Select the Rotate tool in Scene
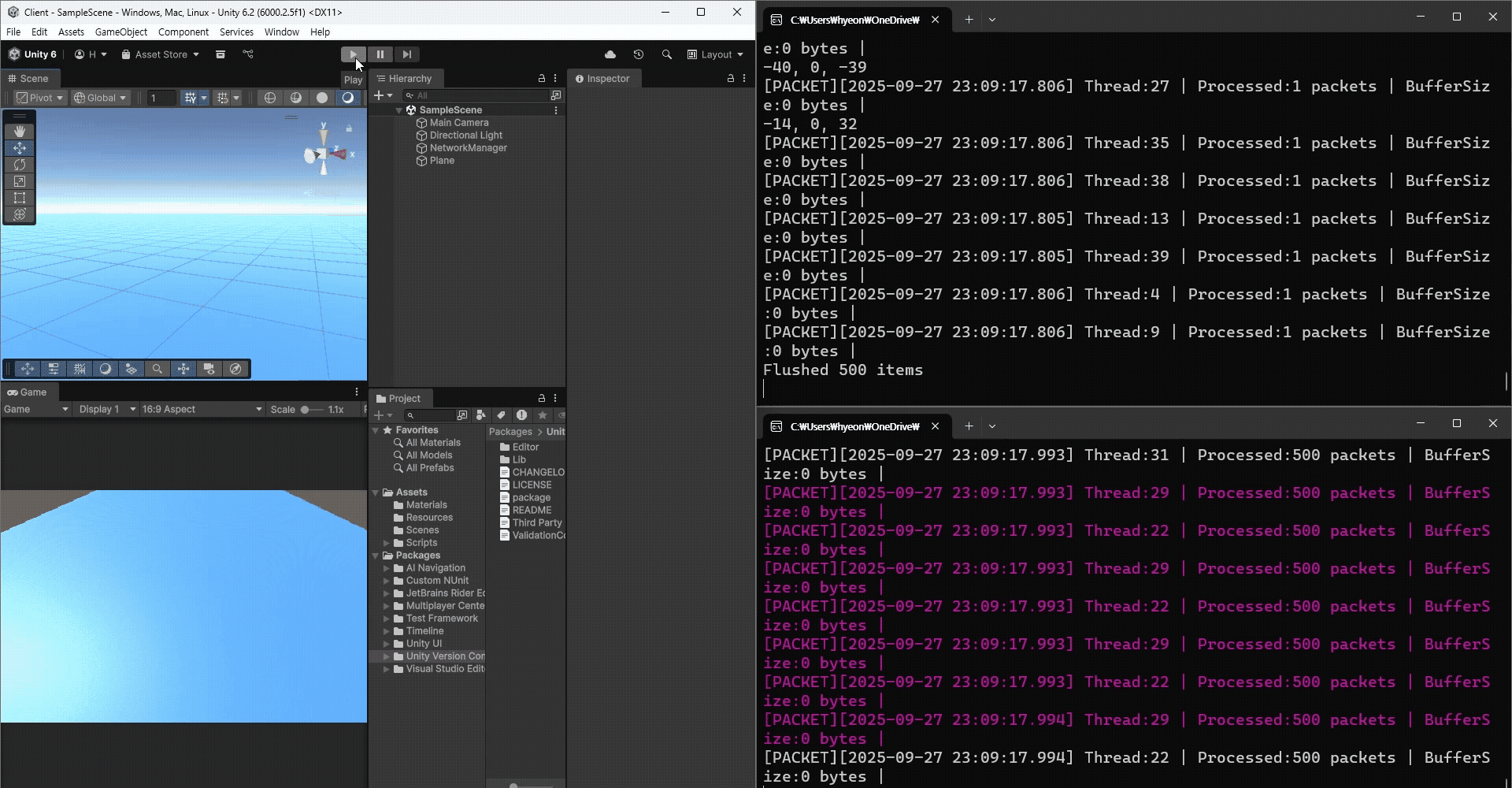 pos(20,165)
